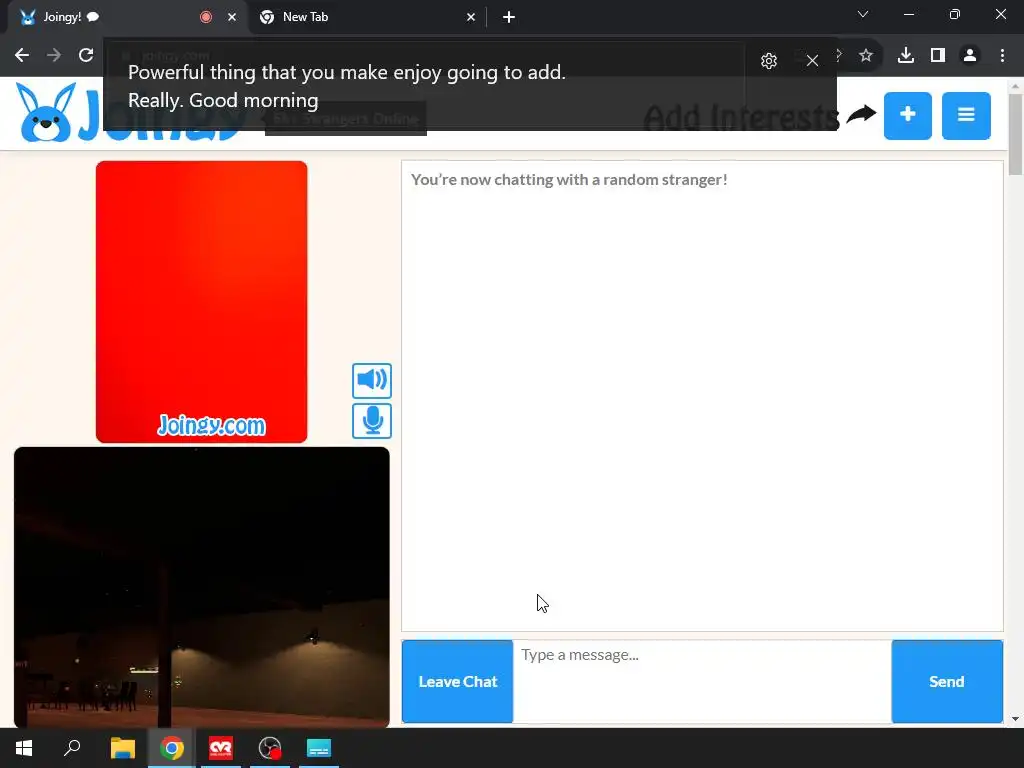The width and height of the screenshot is (1024, 768).
Task: Open the on-screen keyboard taskbar app
Action: tap(319, 748)
